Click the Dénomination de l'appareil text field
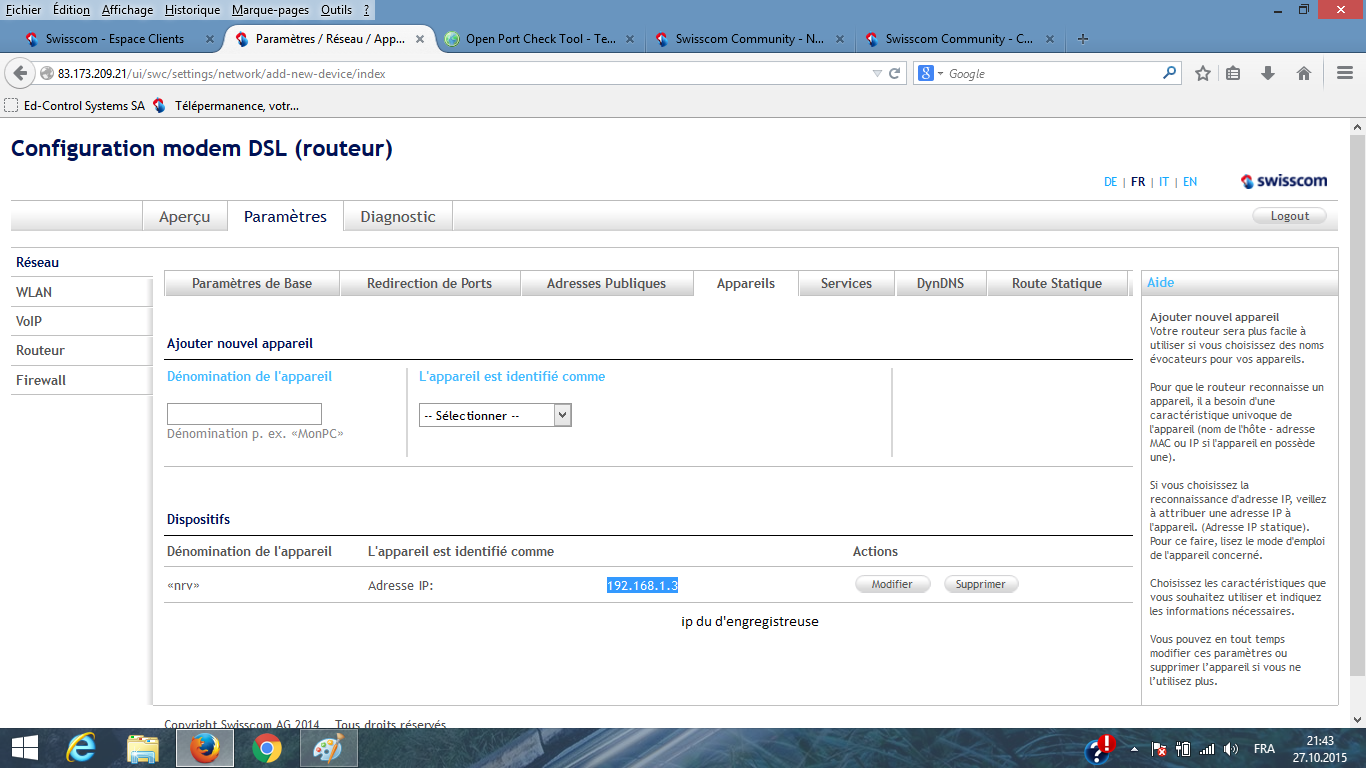Image resolution: width=1366 pixels, height=768 pixels. click(244, 414)
